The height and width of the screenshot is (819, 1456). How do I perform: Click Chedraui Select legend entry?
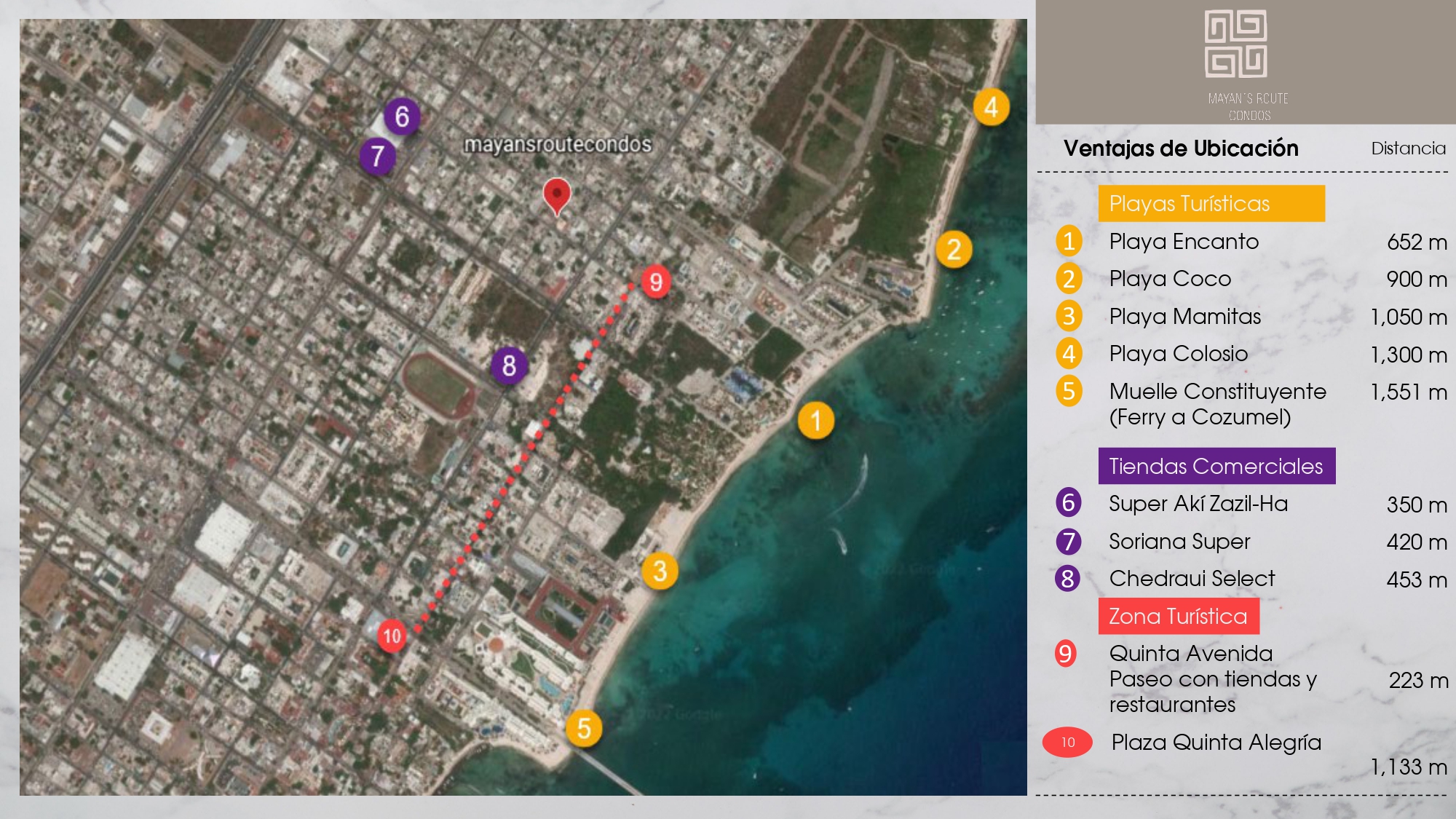coord(1192,579)
